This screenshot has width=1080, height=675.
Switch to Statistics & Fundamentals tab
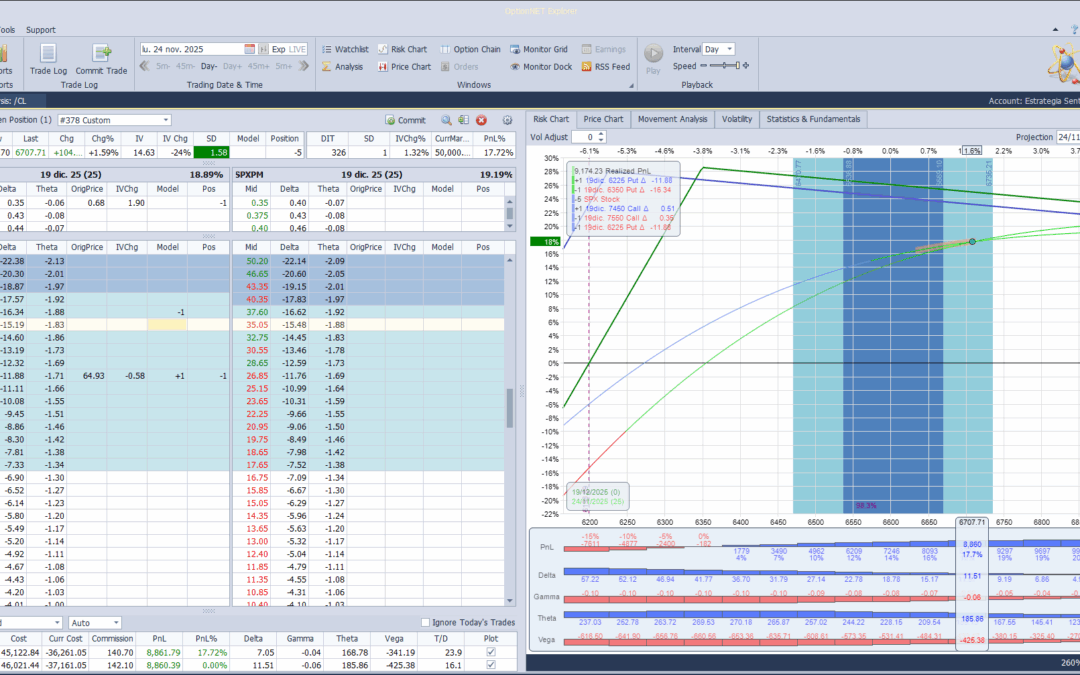[x=813, y=118]
